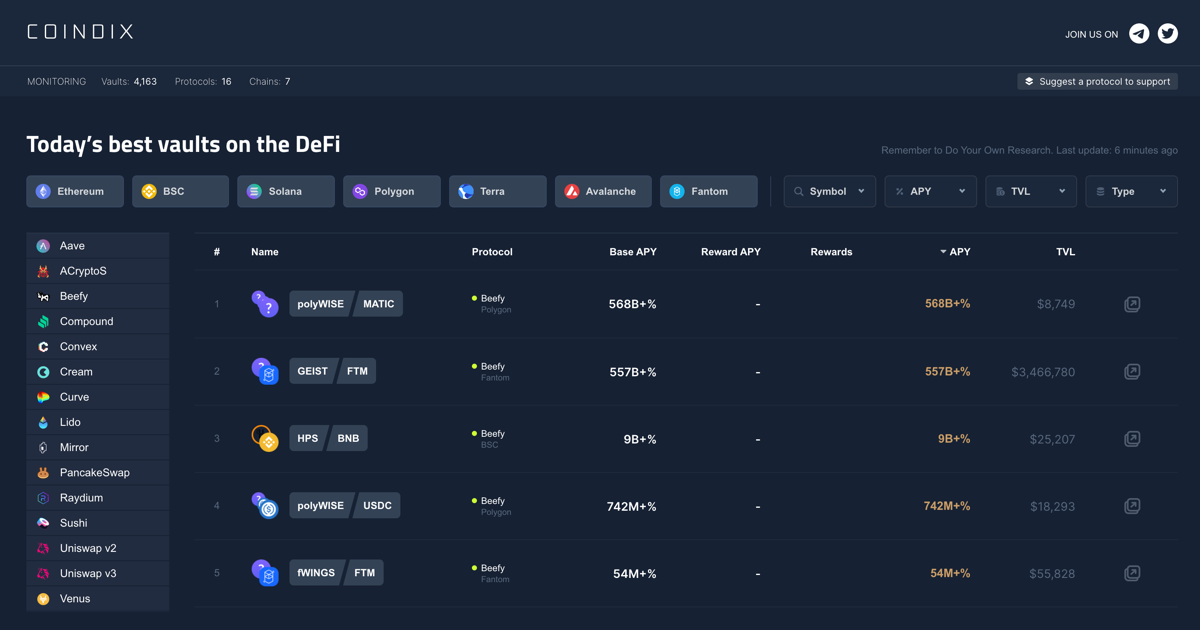Click the fWINGS symbol tag
The image size is (1200, 630).
pyautogui.click(x=317, y=572)
